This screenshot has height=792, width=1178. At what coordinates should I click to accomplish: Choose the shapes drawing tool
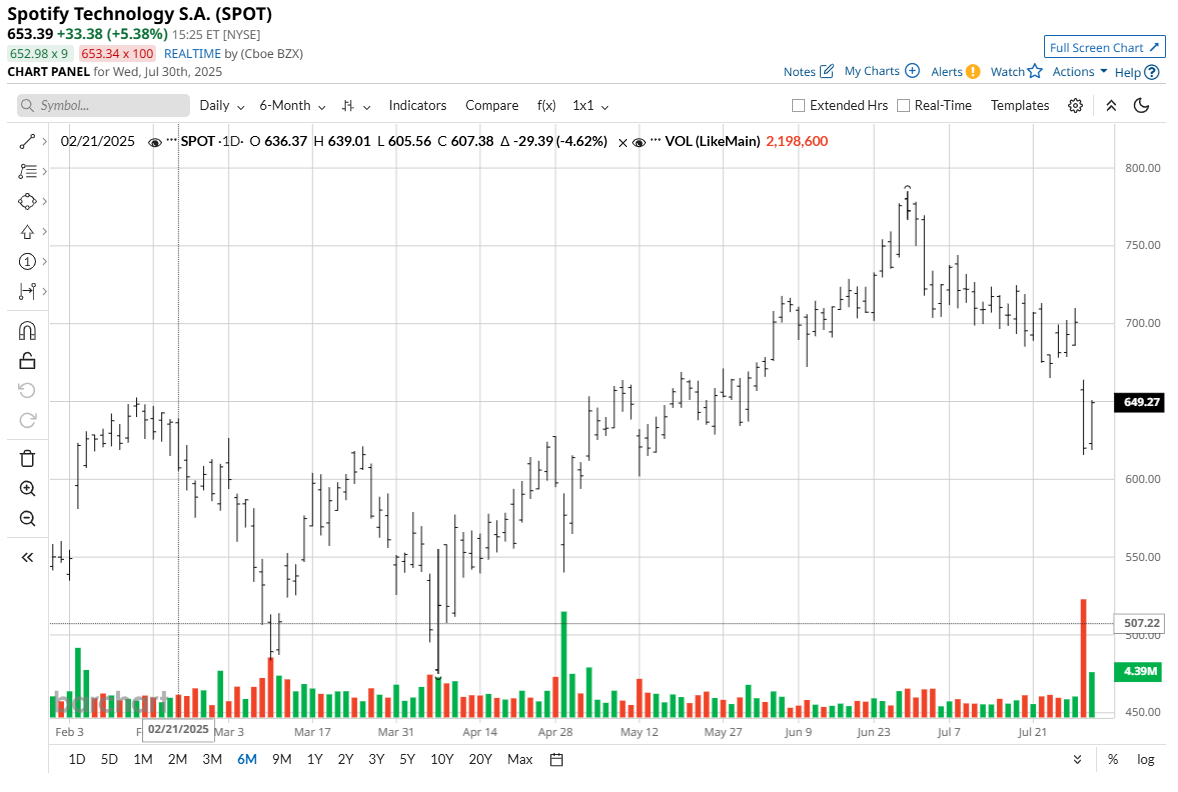(27, 201)
